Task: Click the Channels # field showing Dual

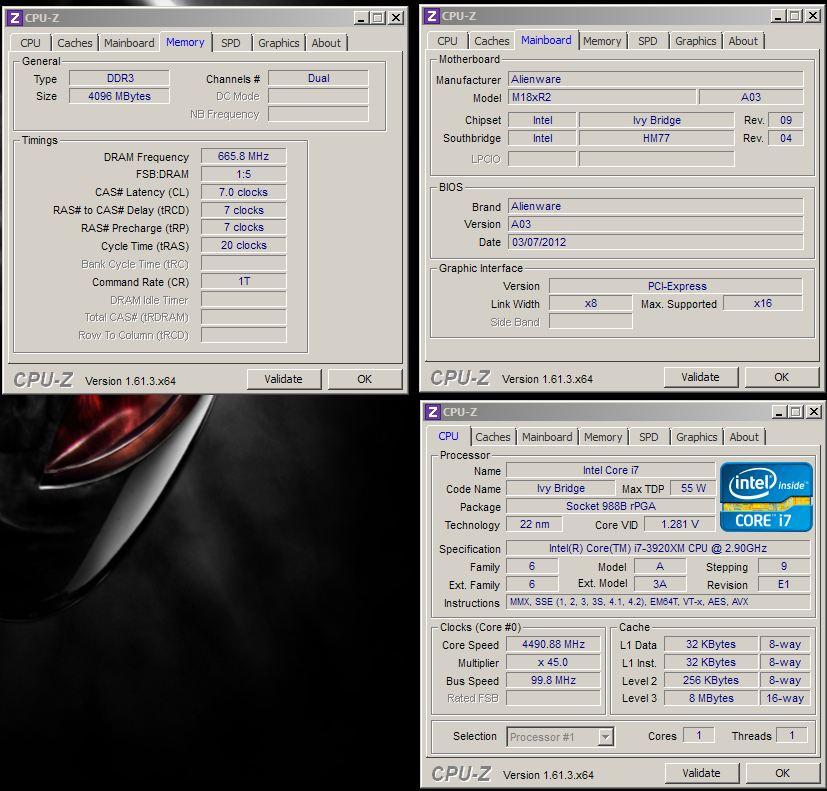Action: (x=319, y=78)
